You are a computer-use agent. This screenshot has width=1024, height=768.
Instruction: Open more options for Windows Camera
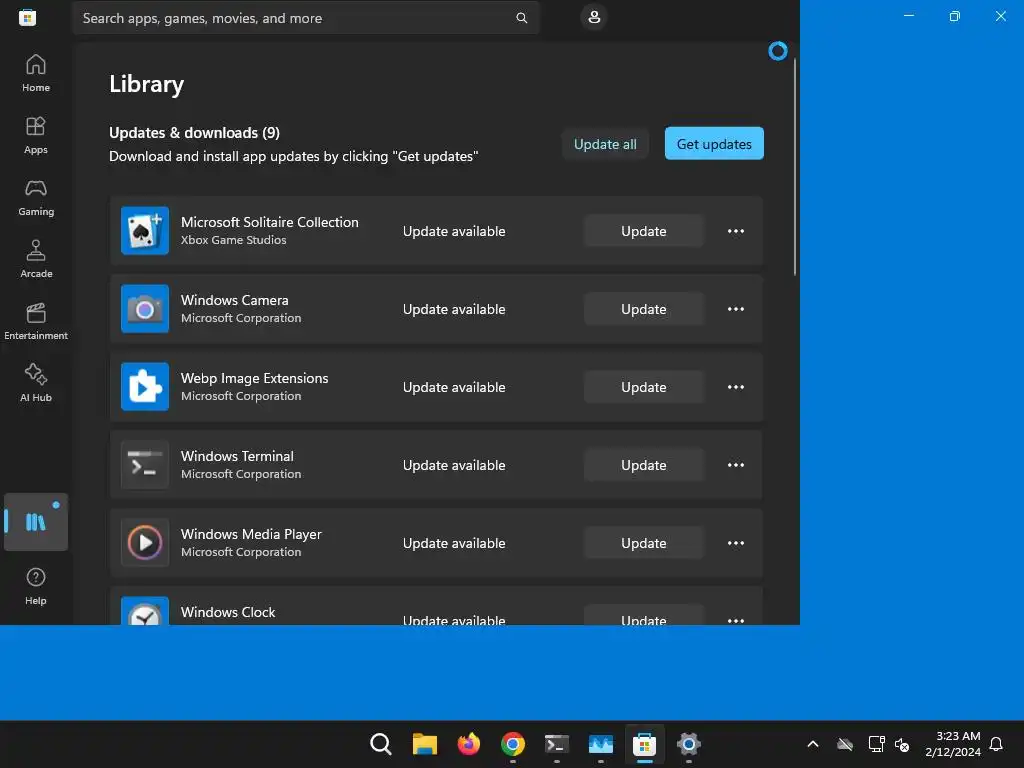[736, 309]
